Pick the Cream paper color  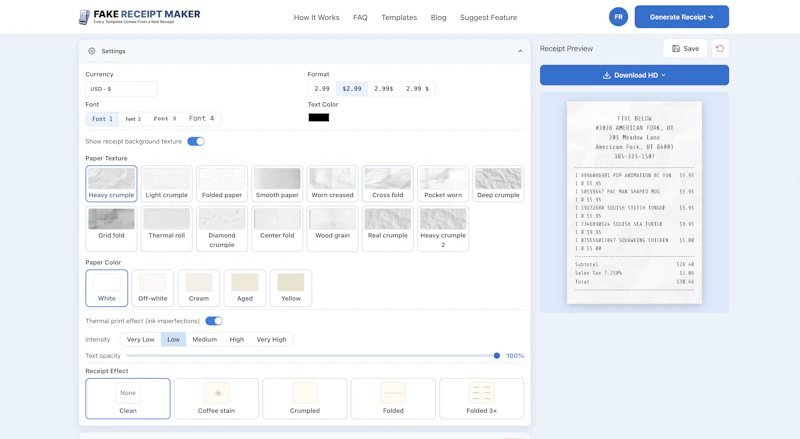click(199, 288)
